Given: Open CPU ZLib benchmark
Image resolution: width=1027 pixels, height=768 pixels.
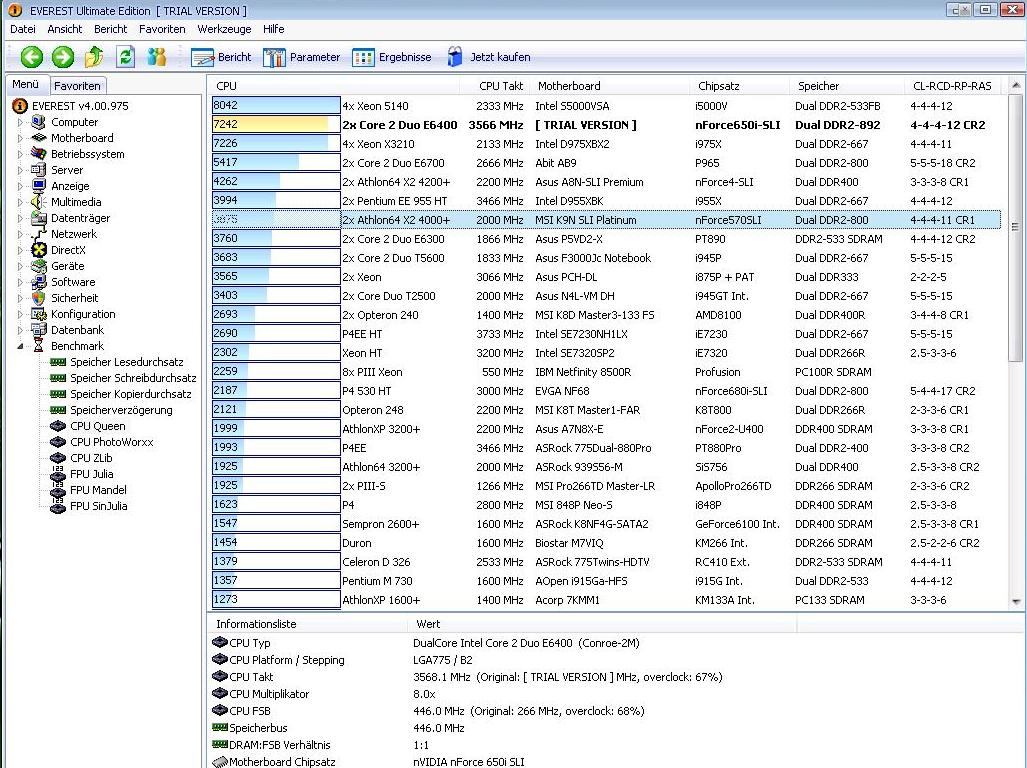Looking at the screenshot, I should [91, 458].
